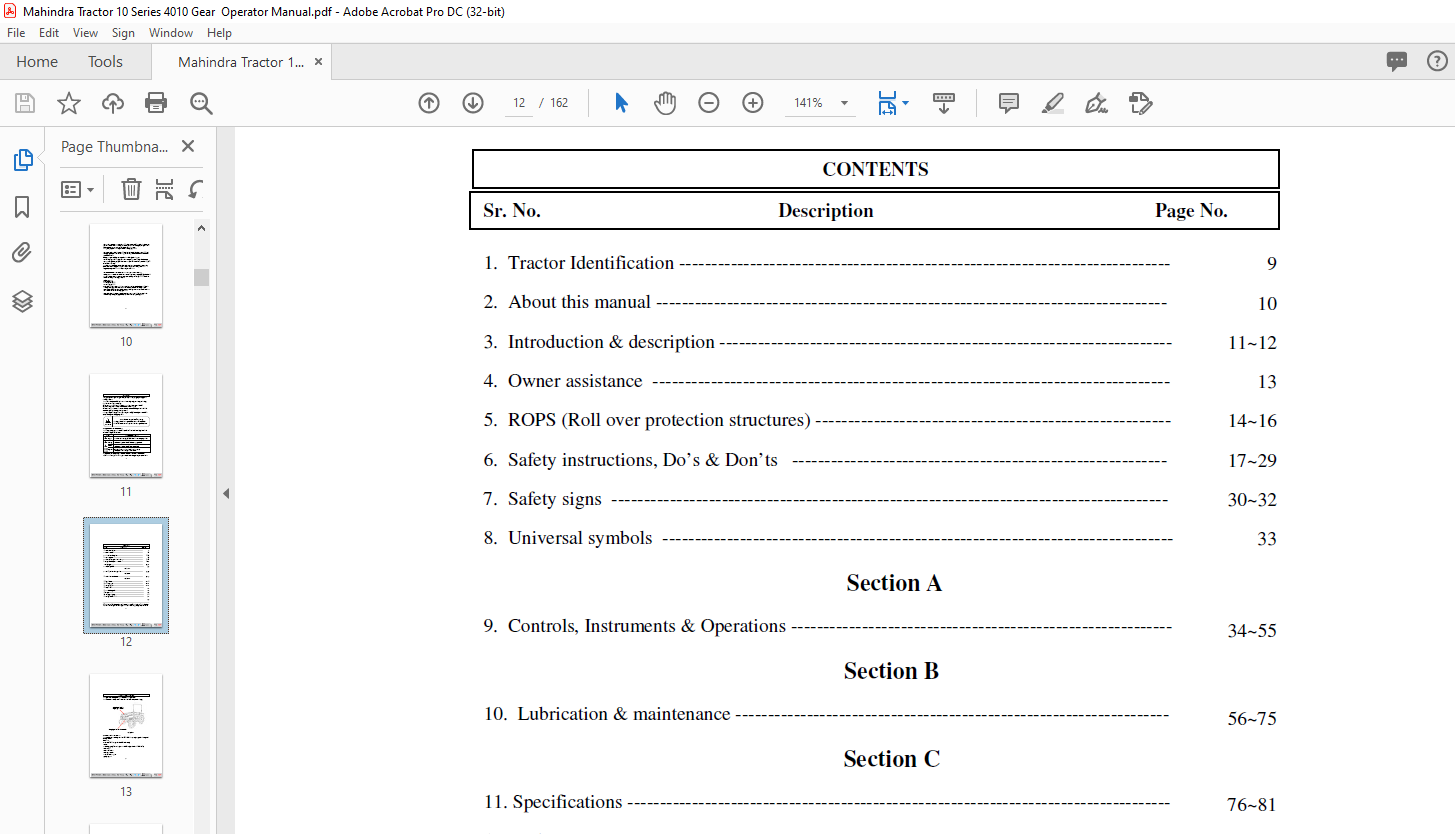Image resolution: width=1455 pixels, height=834 pixels.
Task: Zoom out with the minus button
Action: click(x=709, y=103)
